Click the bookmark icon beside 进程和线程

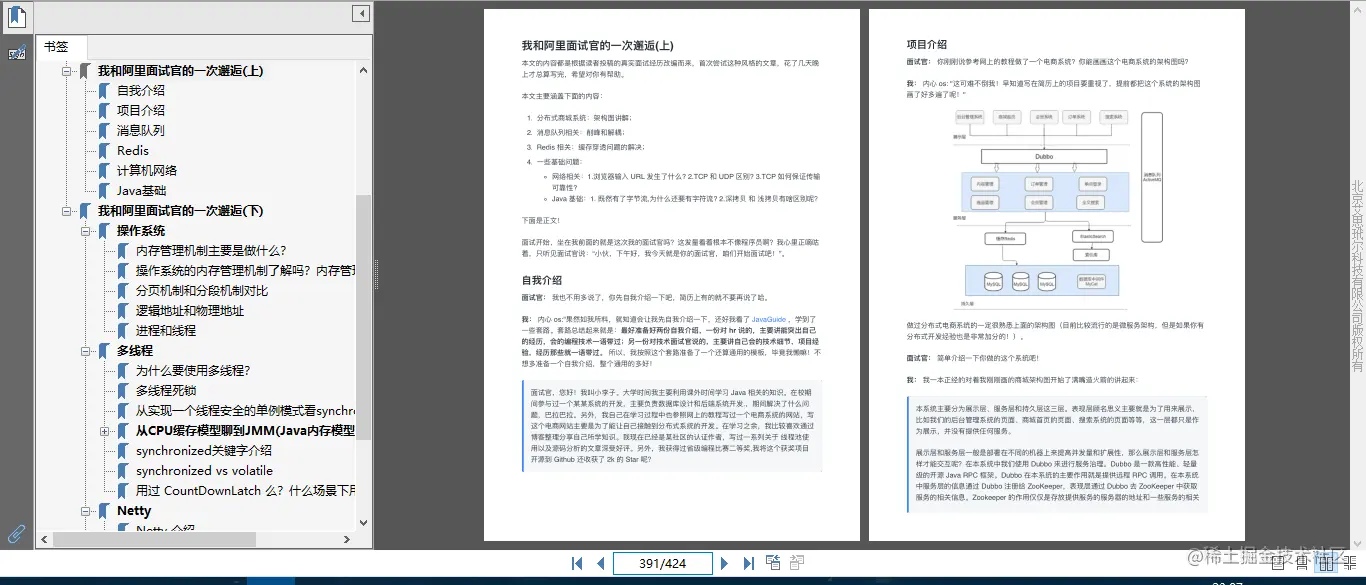click(x=123, y=331)
